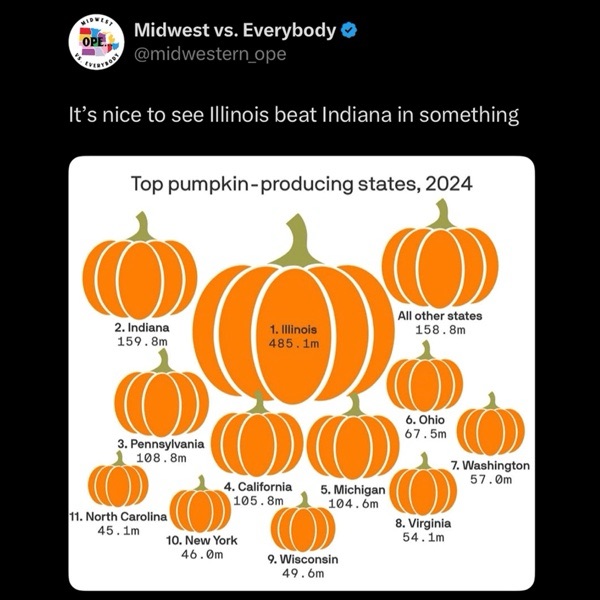
Task: Click the tweet text about Illinois beating Indiana
Action: pos(293,115)
